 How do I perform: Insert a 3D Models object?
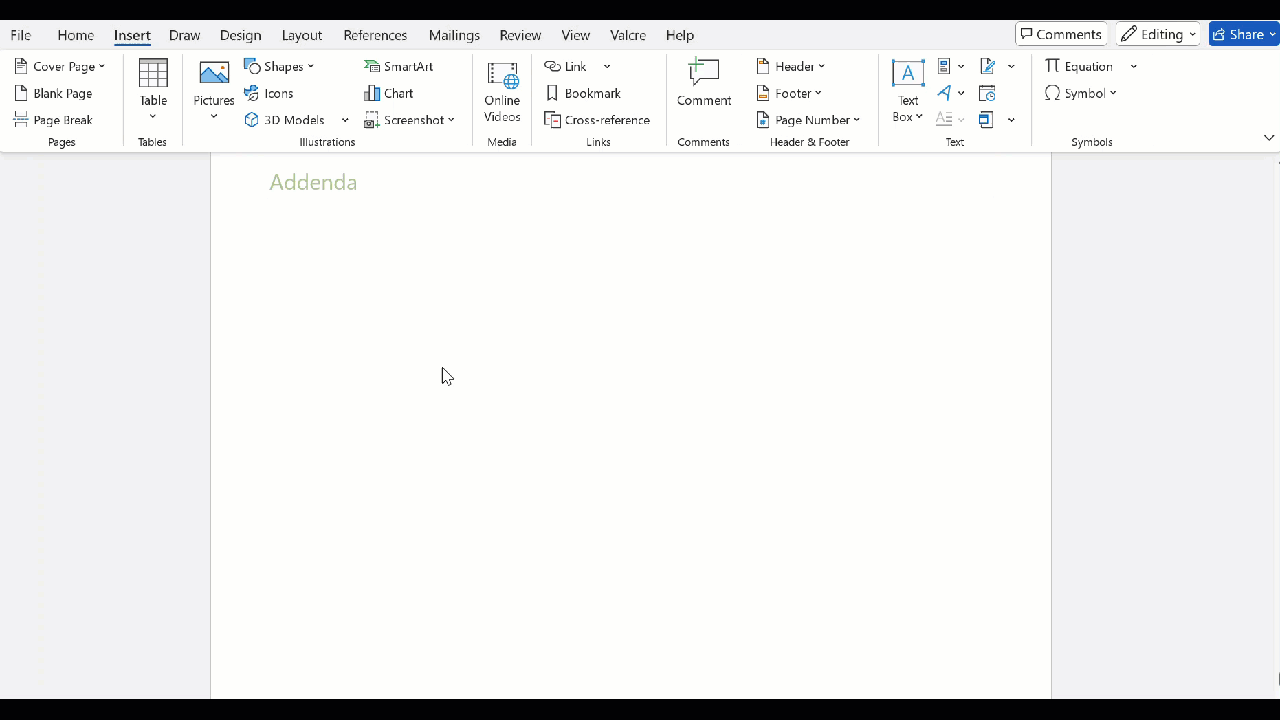click(x=285, y=120)
